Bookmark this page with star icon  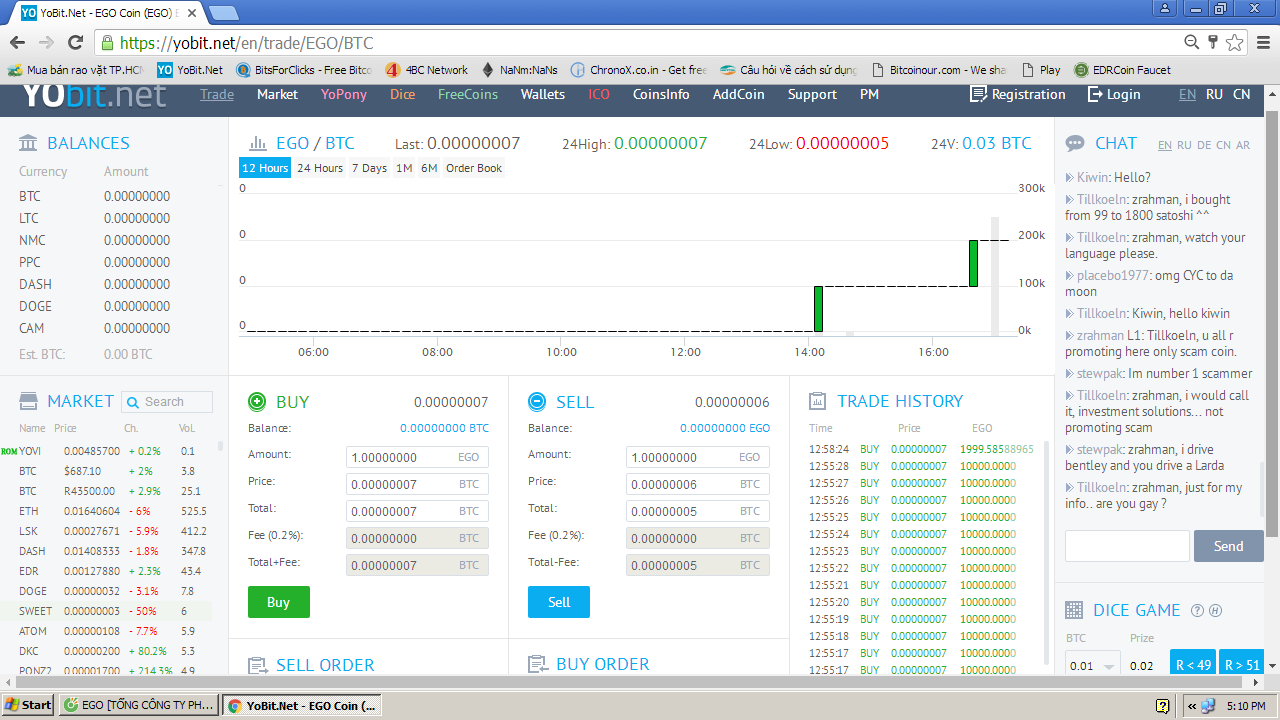(x=1235, y=42)
